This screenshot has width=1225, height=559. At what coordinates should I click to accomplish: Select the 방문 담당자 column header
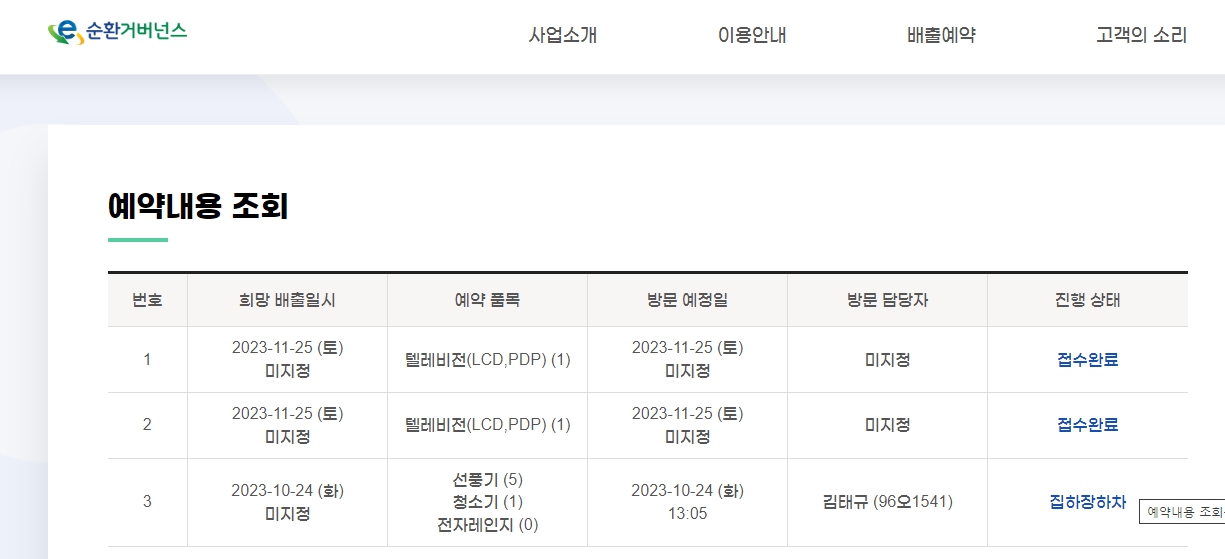click(x=887, y=300)
